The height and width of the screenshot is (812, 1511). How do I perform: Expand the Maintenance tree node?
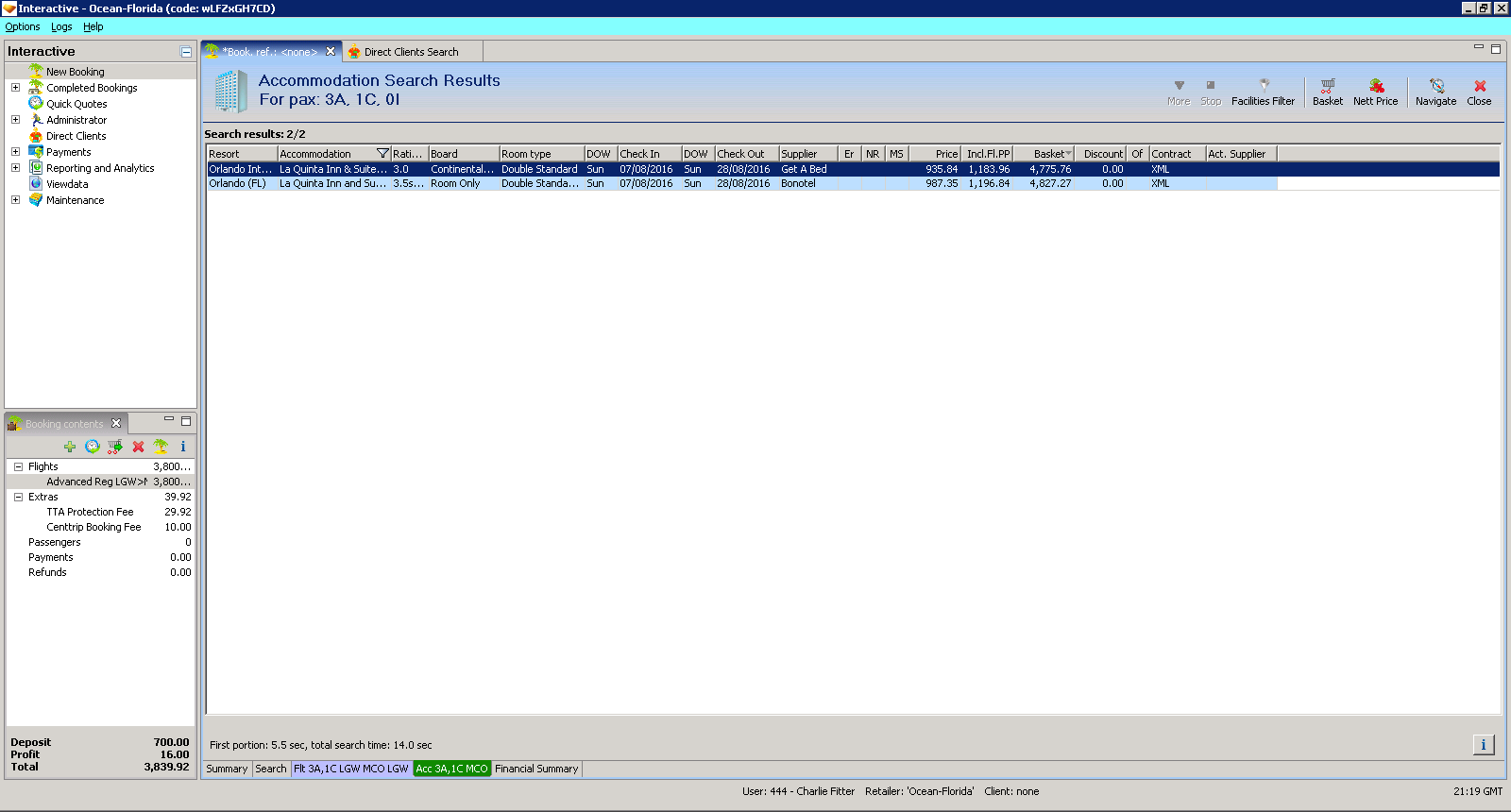(x=15, y=199)
